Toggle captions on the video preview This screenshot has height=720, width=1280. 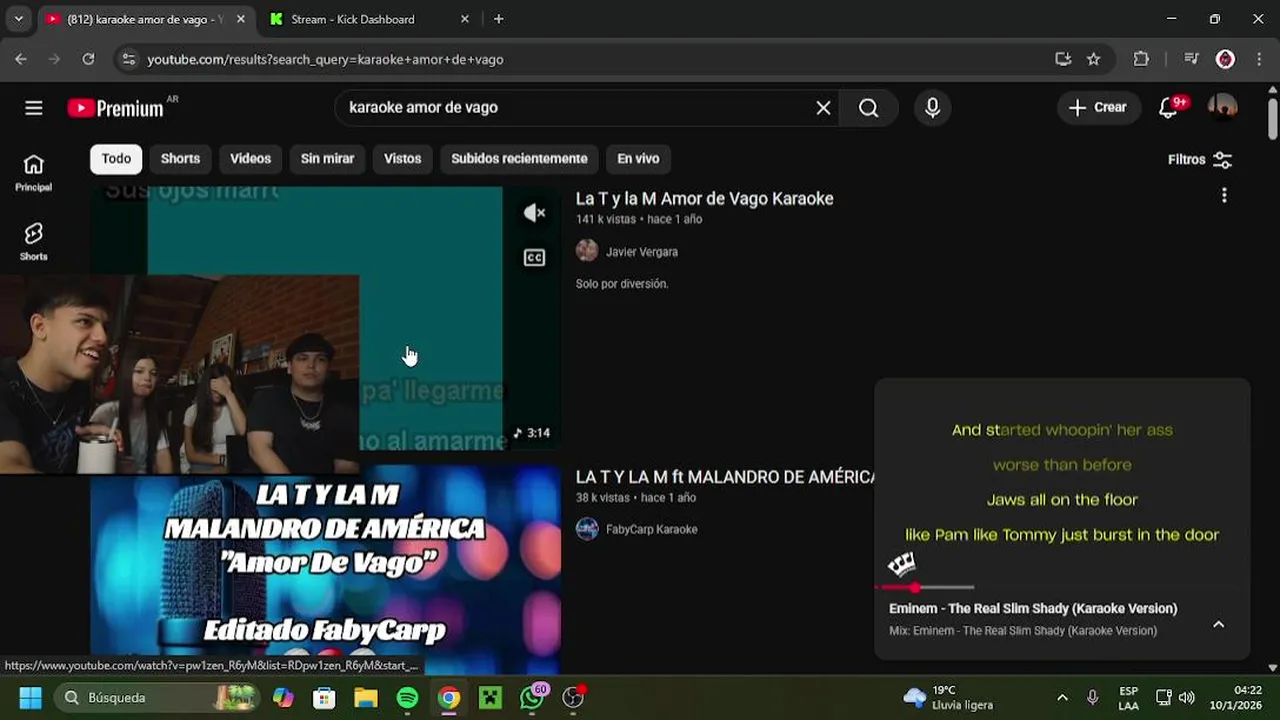coord(534,258)
